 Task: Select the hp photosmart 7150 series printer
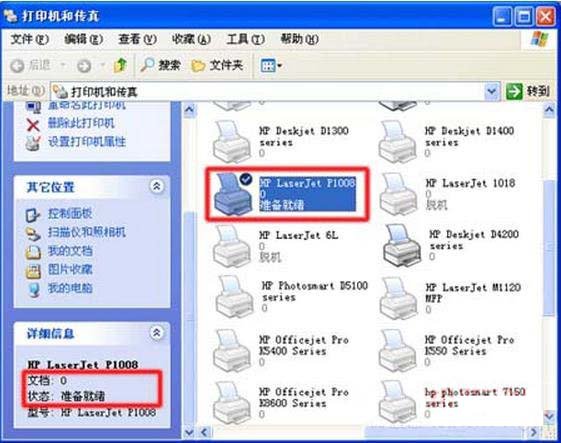453,403
